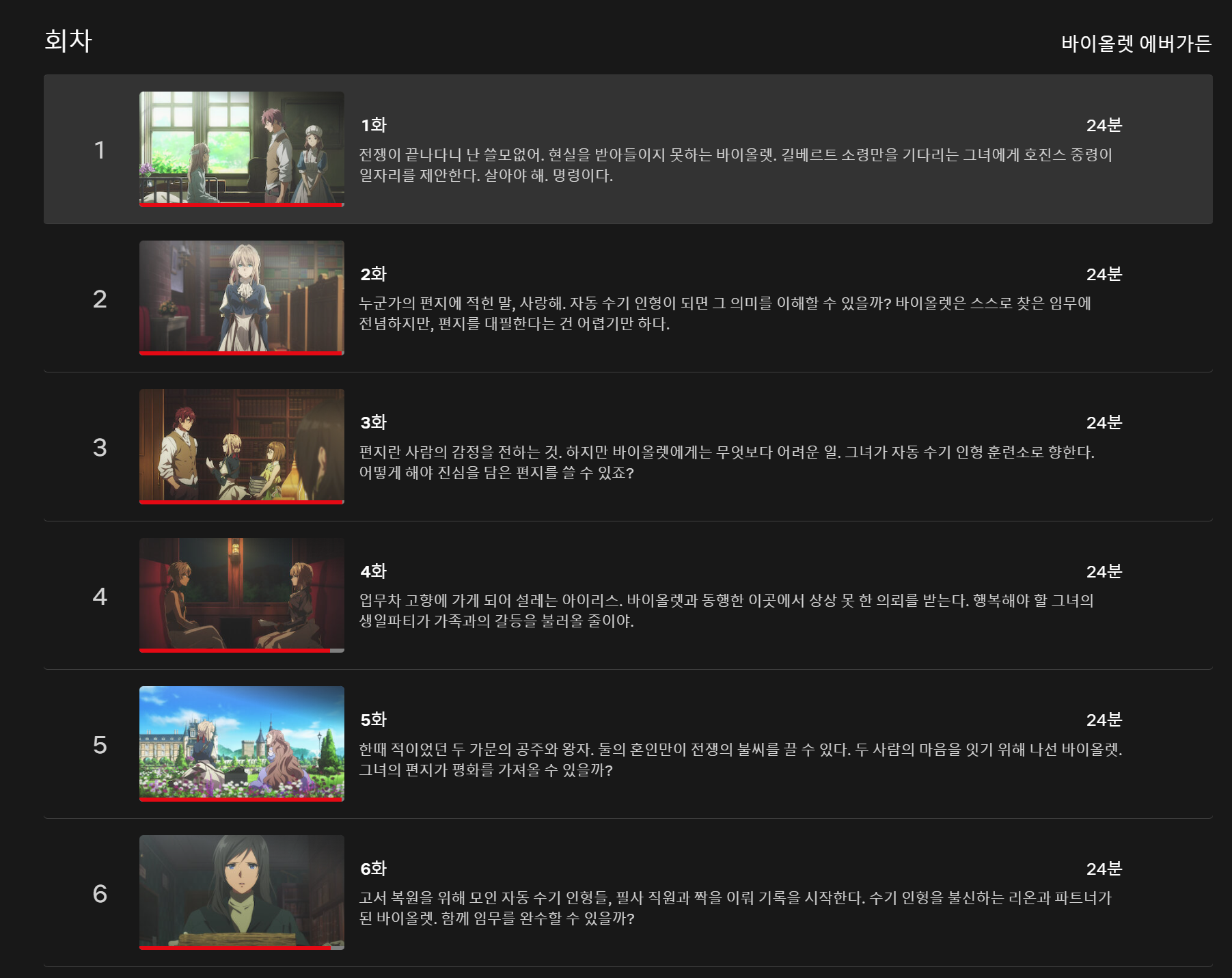The image size is (1232, 978).
Task: Select episode number 2 in list
Action: coord(100,299)
